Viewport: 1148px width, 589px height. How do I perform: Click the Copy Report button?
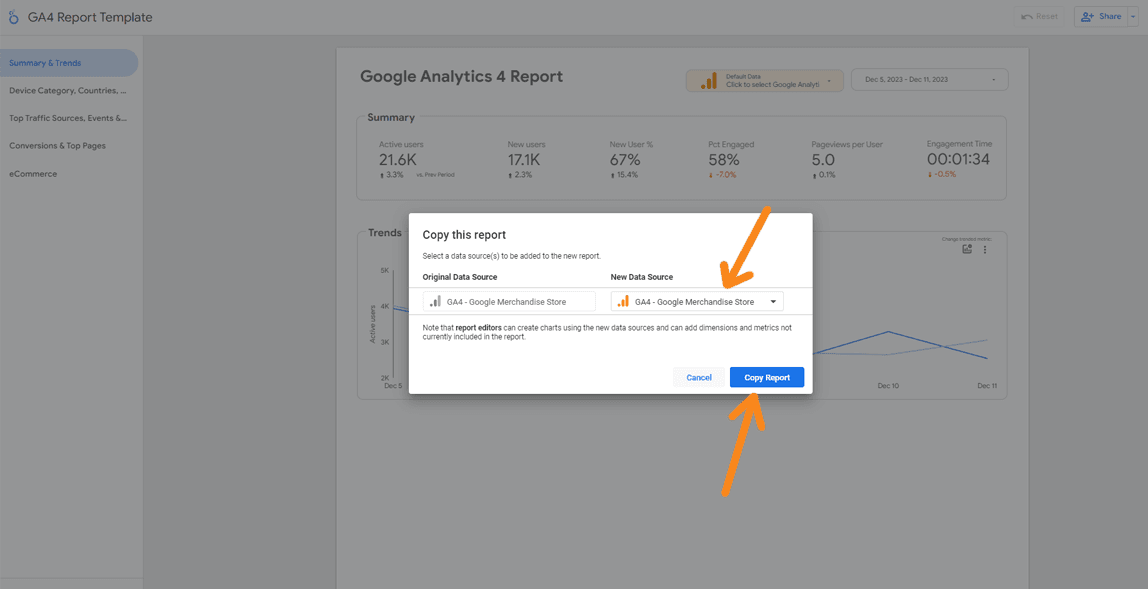pos(767,377)
